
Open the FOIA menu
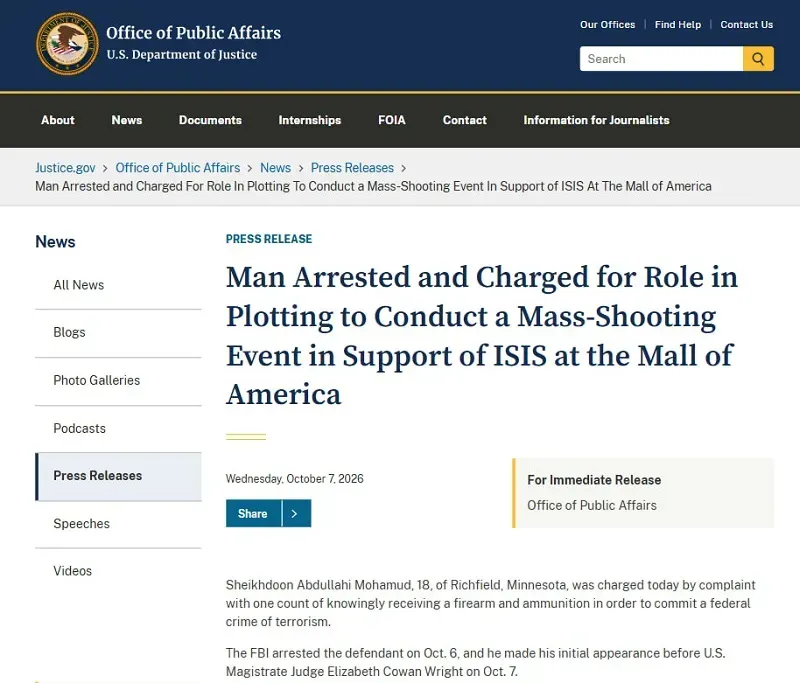pos(392,120)
